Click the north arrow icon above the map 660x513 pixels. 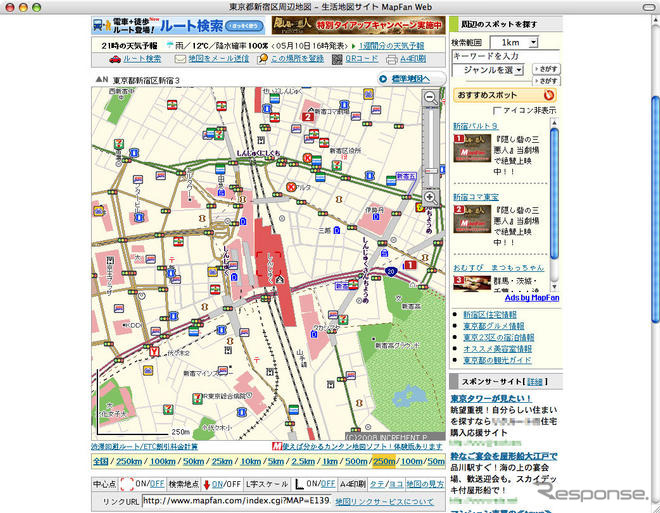coord(102,79)
